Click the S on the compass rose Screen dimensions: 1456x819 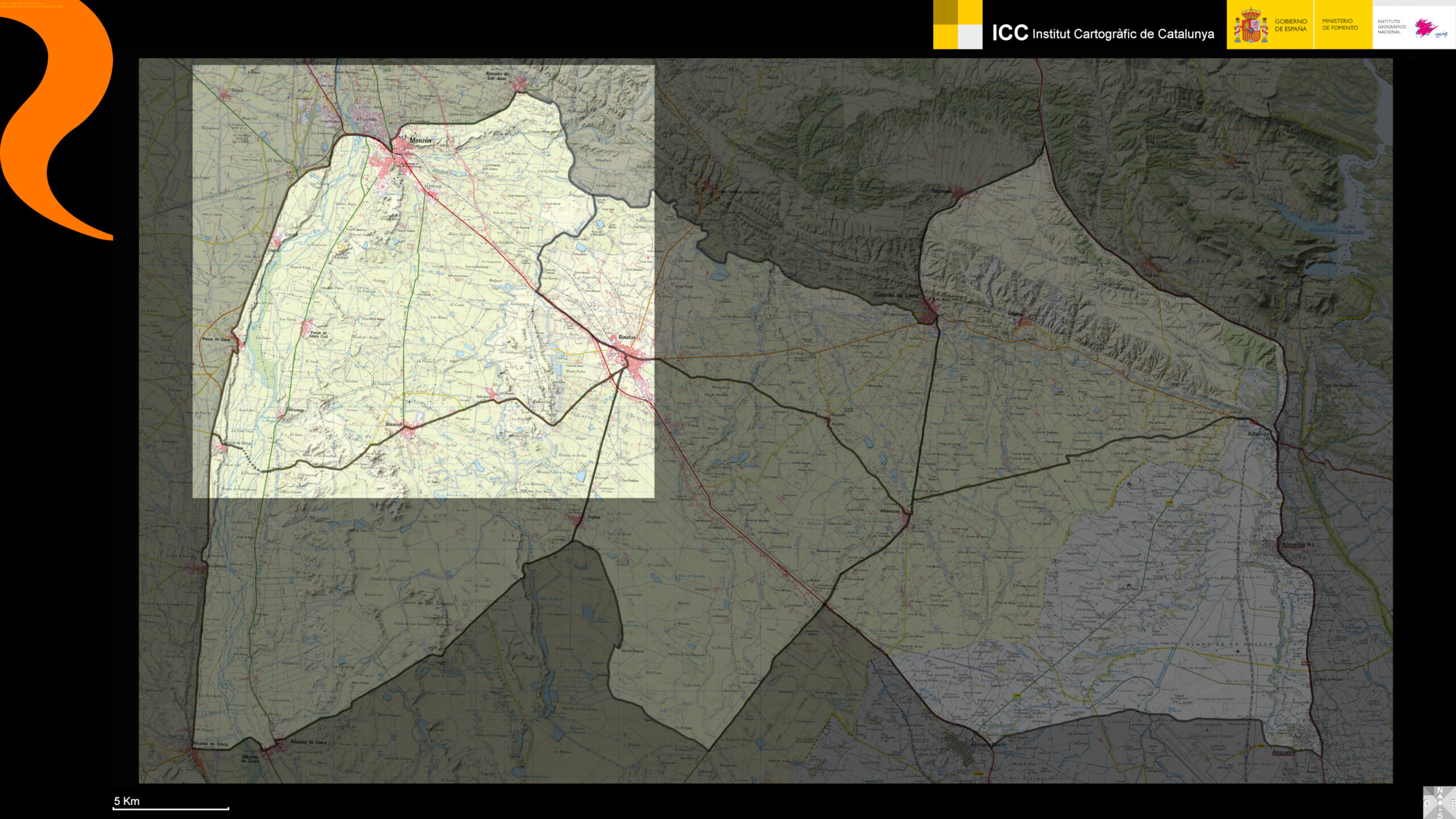coord(1440,815)
